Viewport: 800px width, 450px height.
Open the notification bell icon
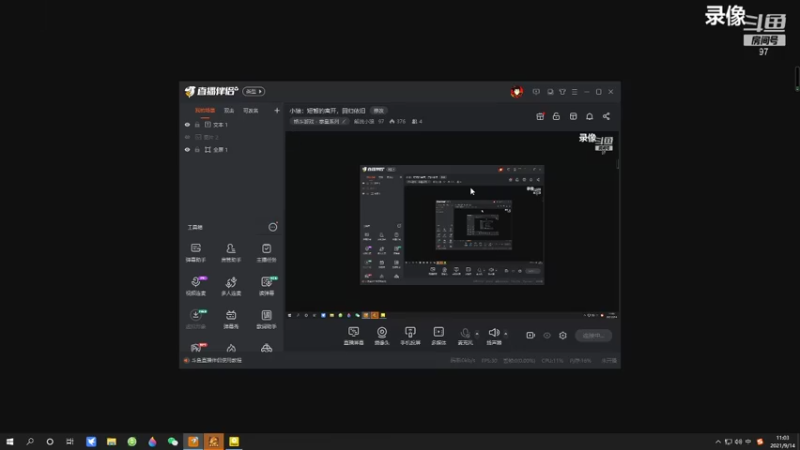589,116
